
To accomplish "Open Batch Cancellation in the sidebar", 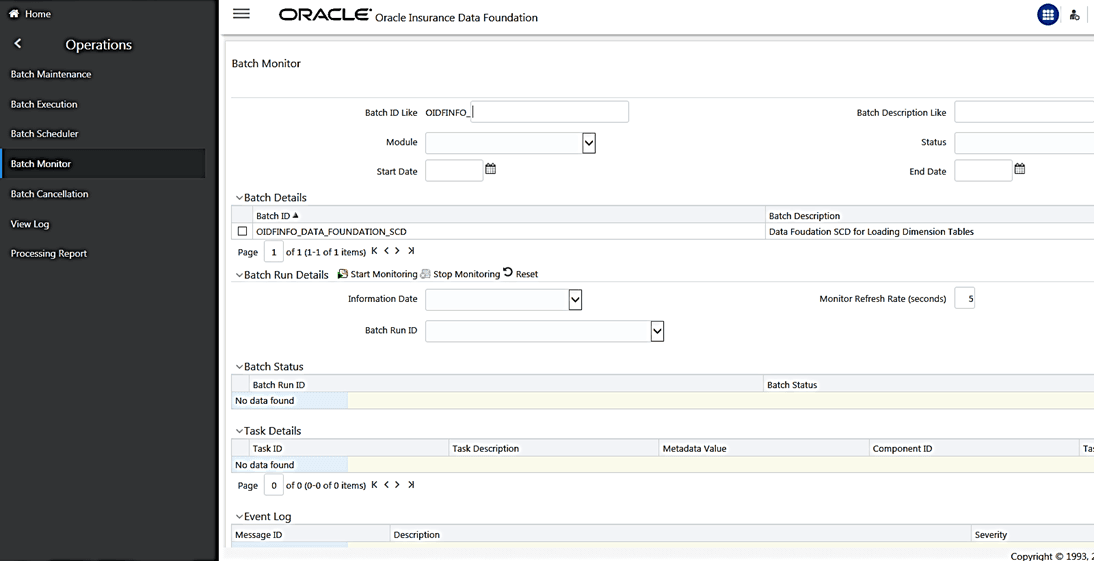I will coord(50,194).
